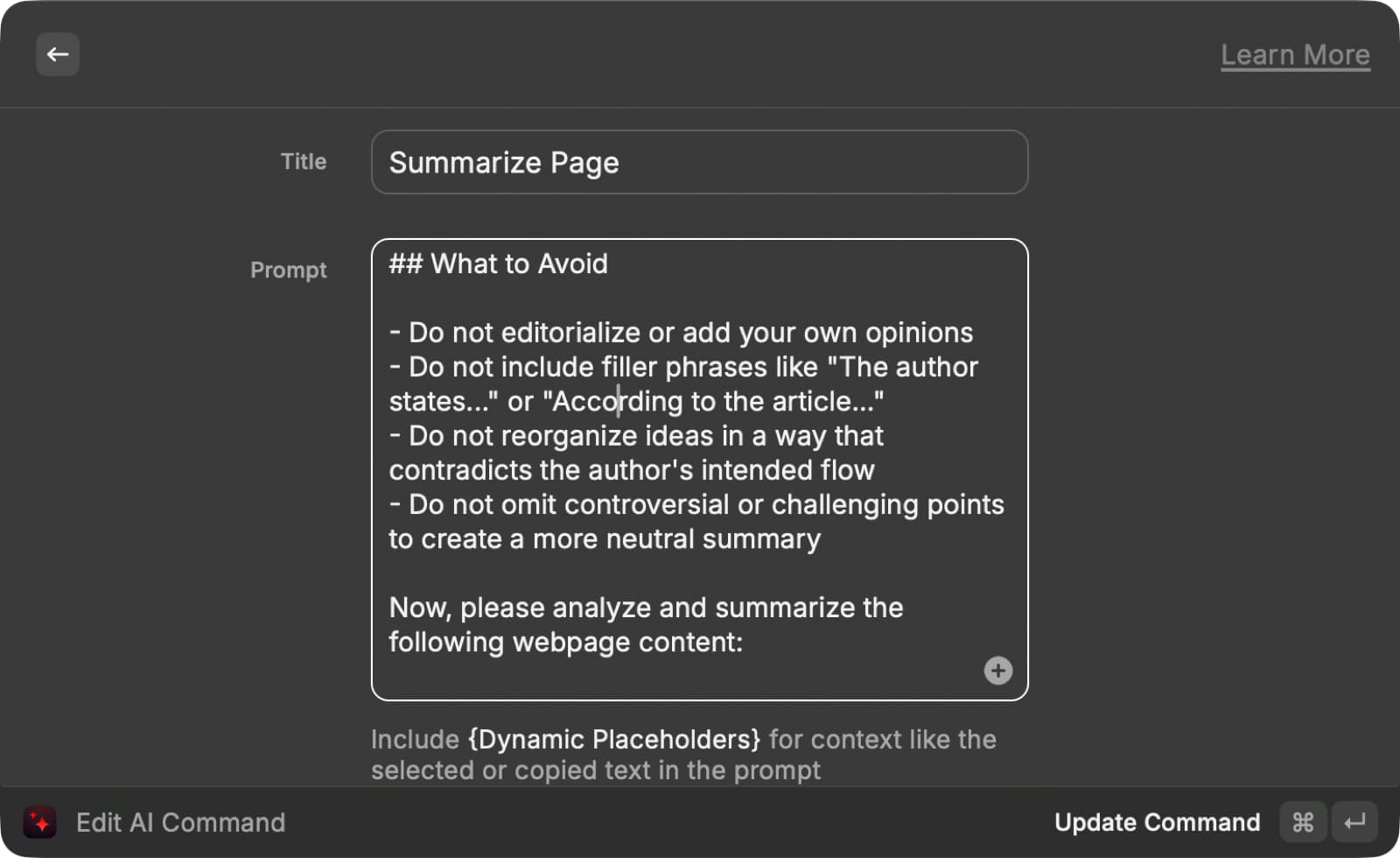The image size is (1400, 858).
Task: Click the line 'Do not reorganize ideas in a way that'
Action: click(636, 435)
